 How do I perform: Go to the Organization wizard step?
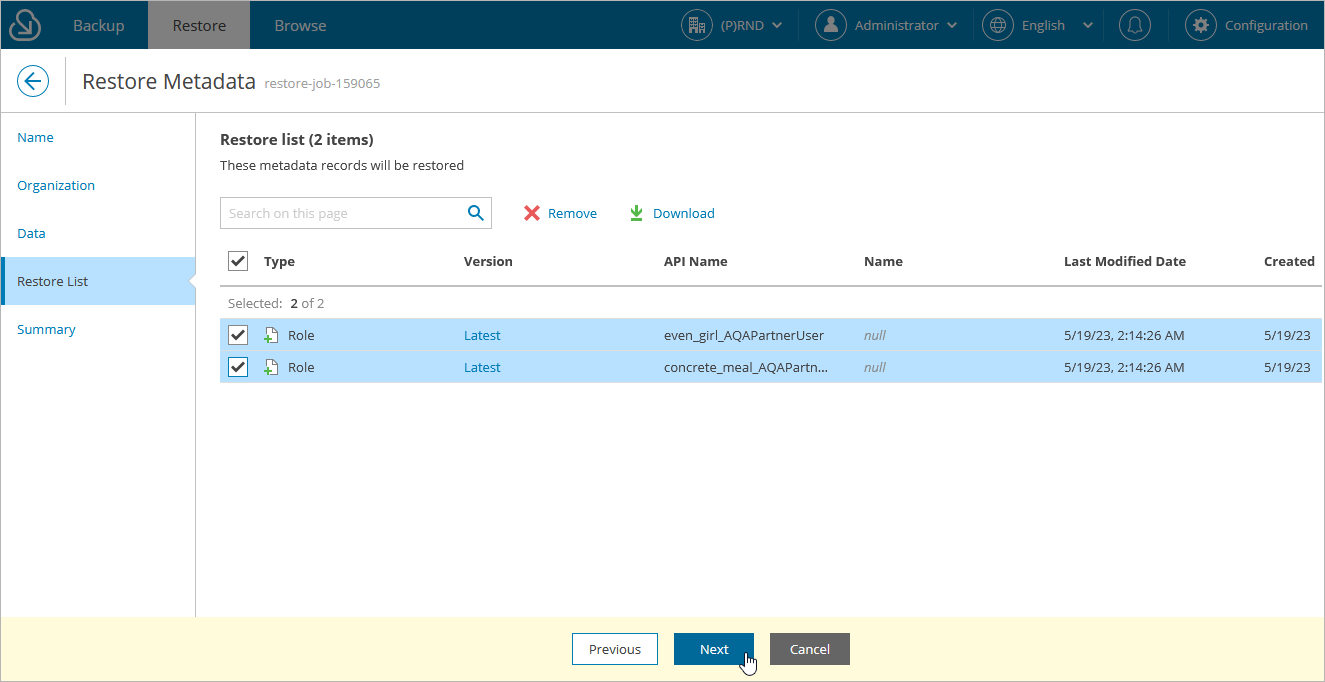(56, 185)
